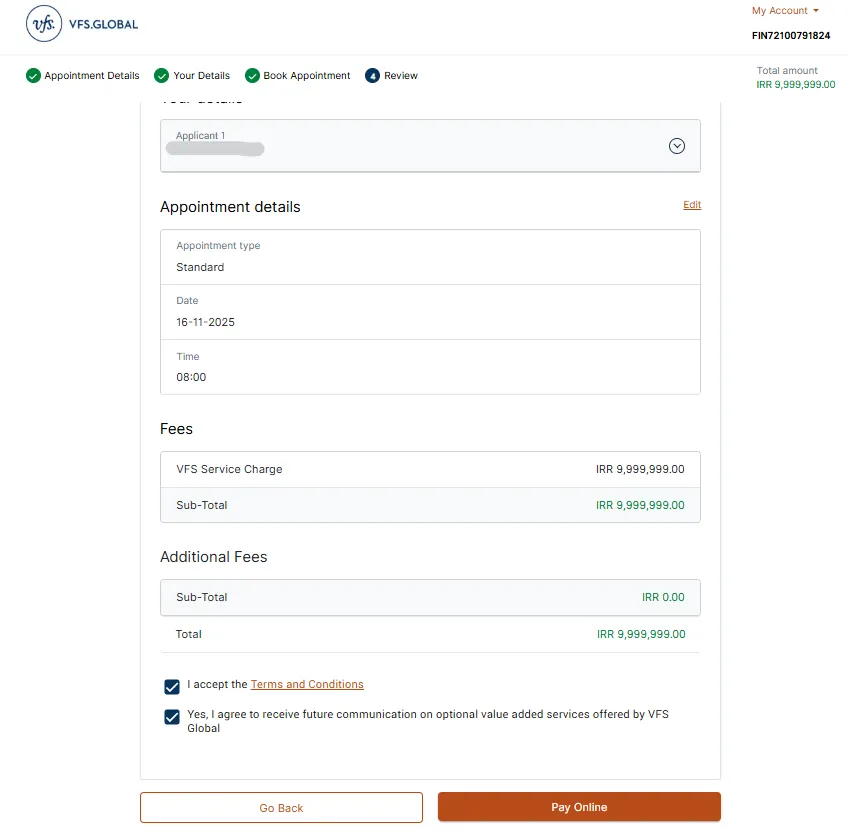Click the Your Details green checkmark icon

click(162, 76)
